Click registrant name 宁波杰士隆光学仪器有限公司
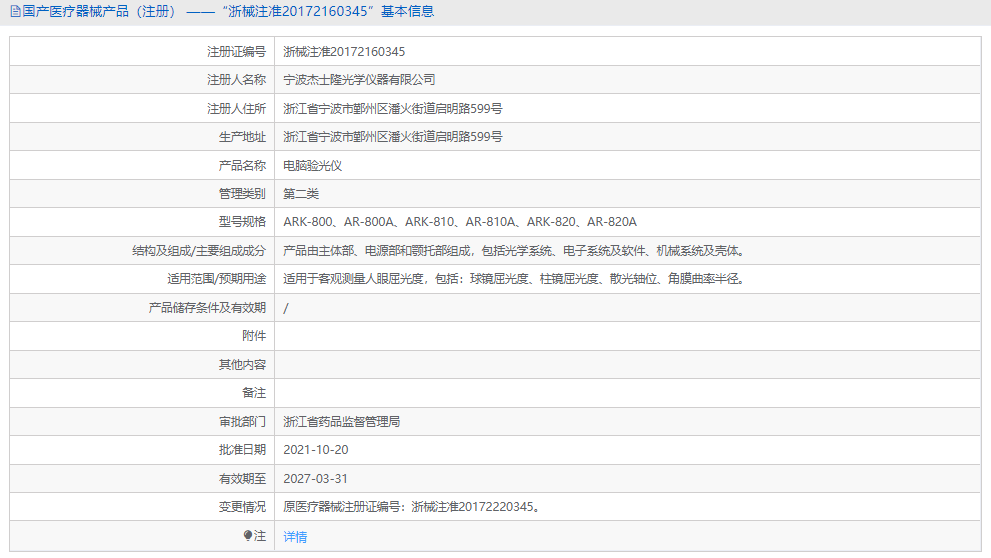Screen dimensions: 991x558 [359, 80]
